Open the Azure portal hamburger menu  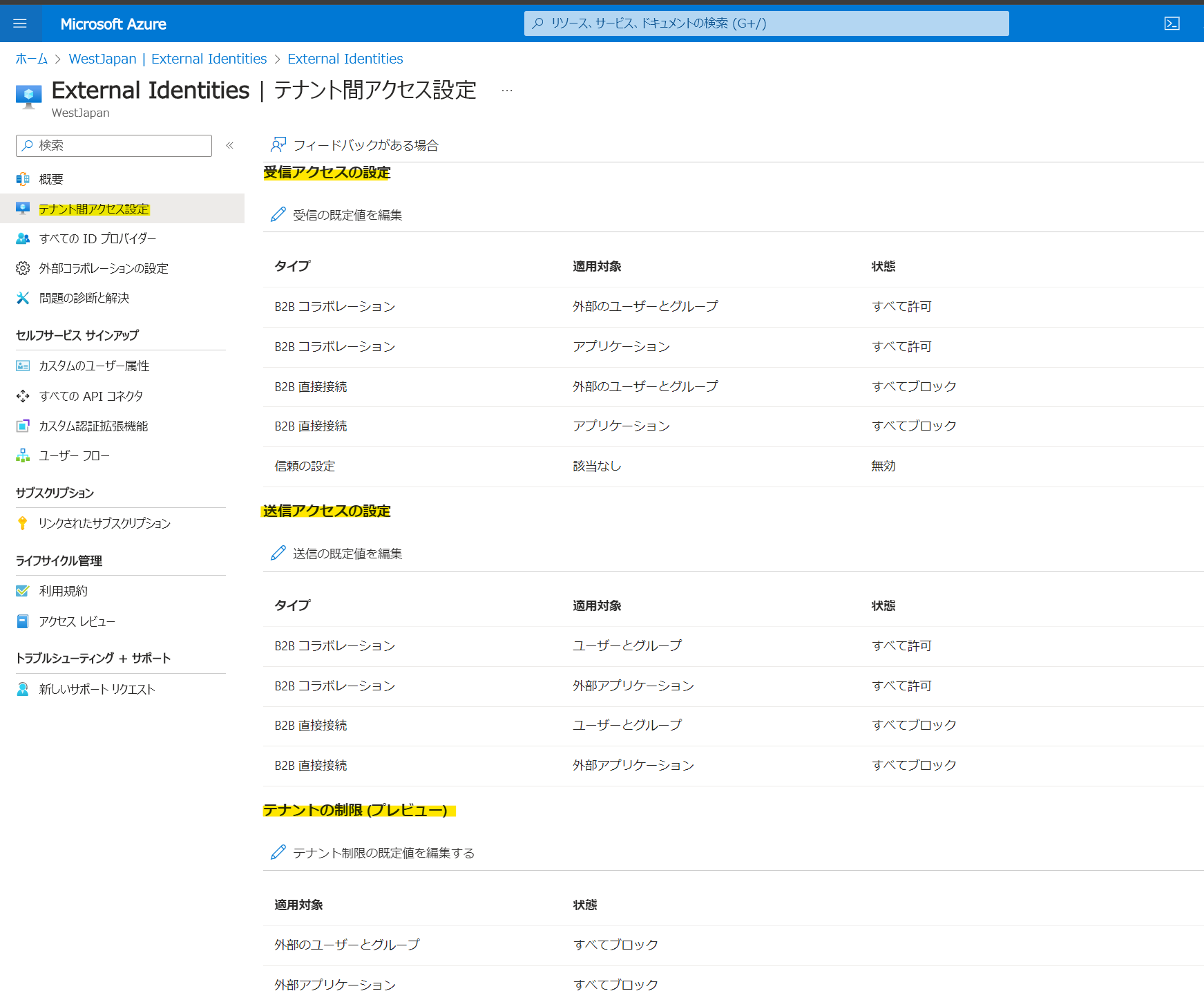click(20, 23)
